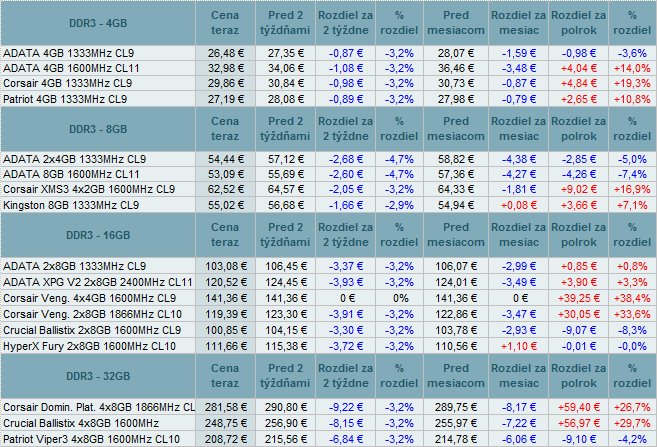
Task: Select the +38,4% percent difference value
Action: (x=632, y=298)
